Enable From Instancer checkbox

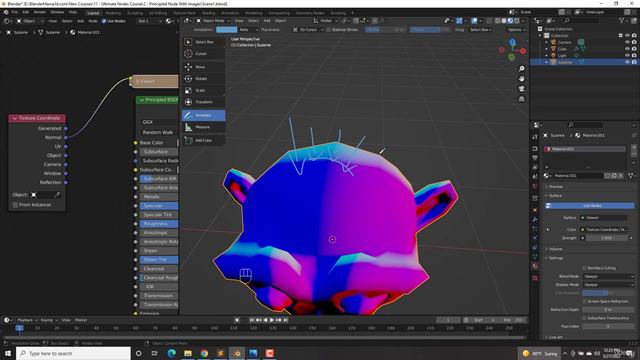[x=16, y=205]
